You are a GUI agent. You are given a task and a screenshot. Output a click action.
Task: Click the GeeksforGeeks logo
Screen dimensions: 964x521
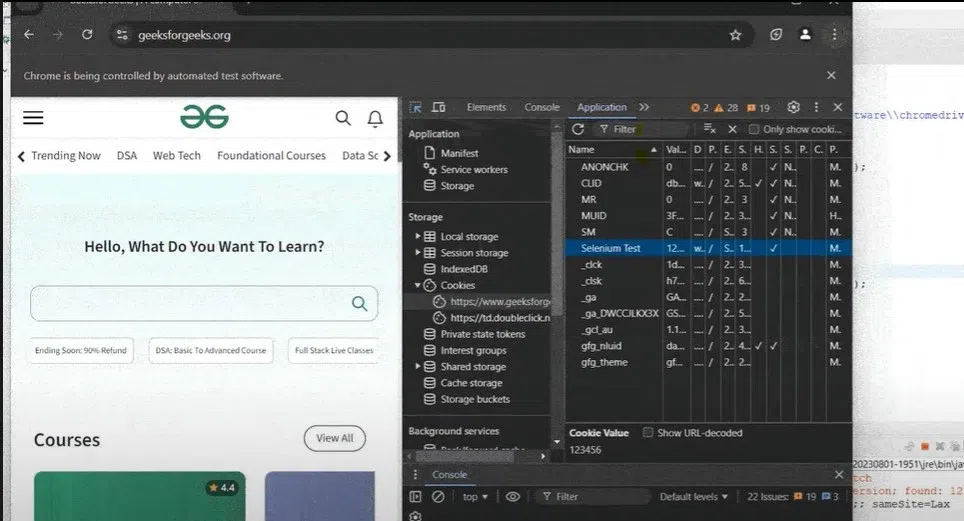(205, 117)
